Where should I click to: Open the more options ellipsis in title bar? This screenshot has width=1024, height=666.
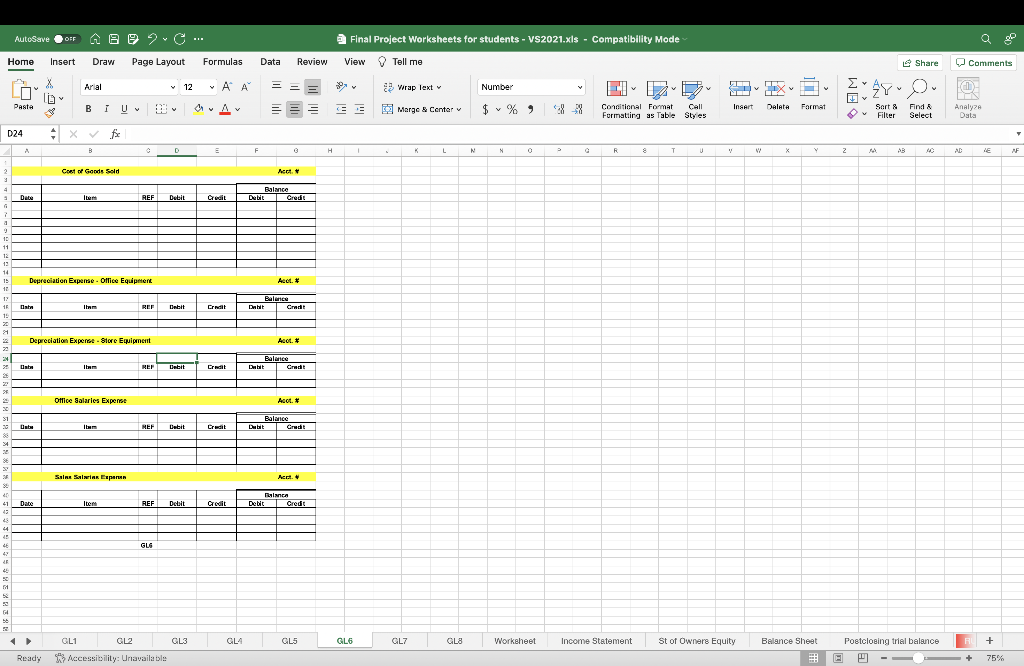click(x=199, y=39)
